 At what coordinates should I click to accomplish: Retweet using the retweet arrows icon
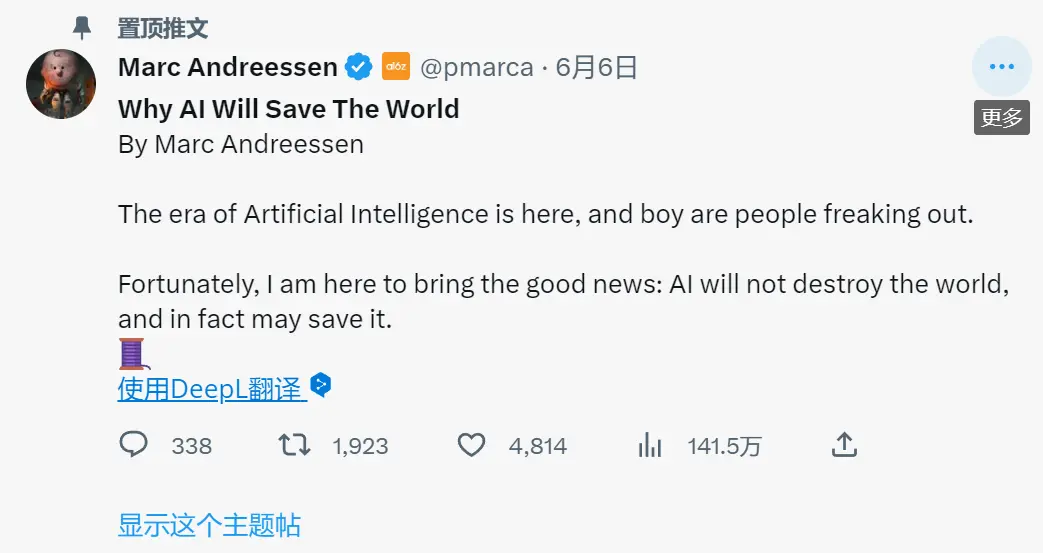click(x=294, y=445)
